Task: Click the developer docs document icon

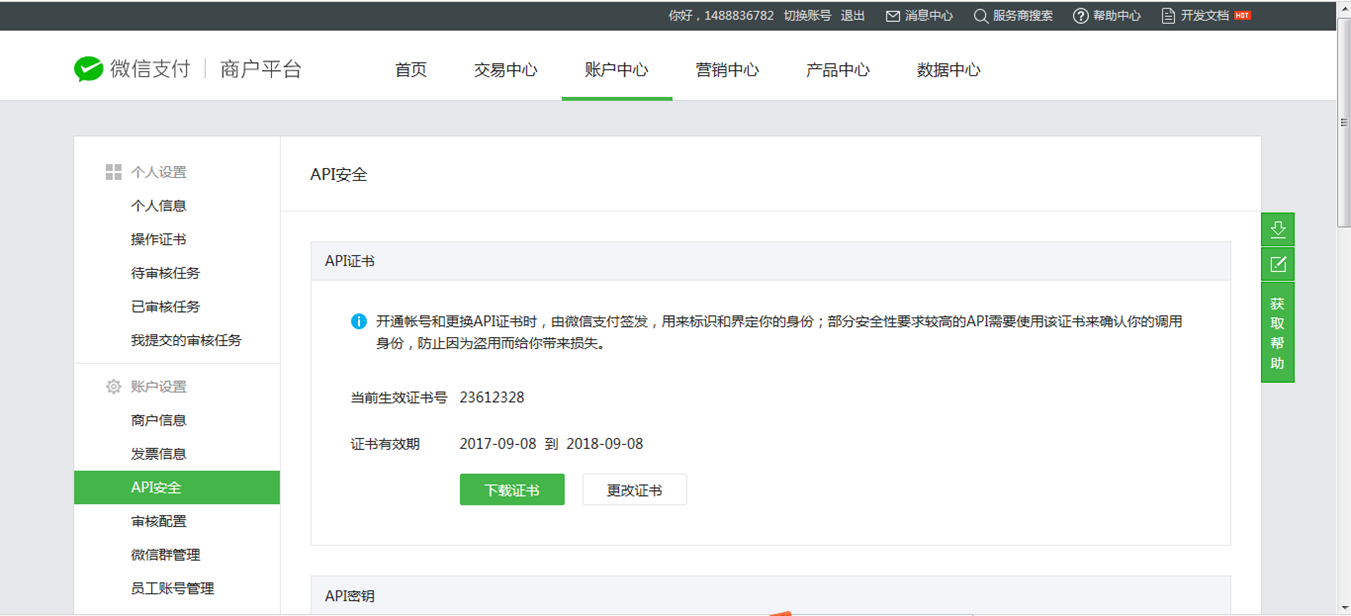Action: [x=1168, y=16]
